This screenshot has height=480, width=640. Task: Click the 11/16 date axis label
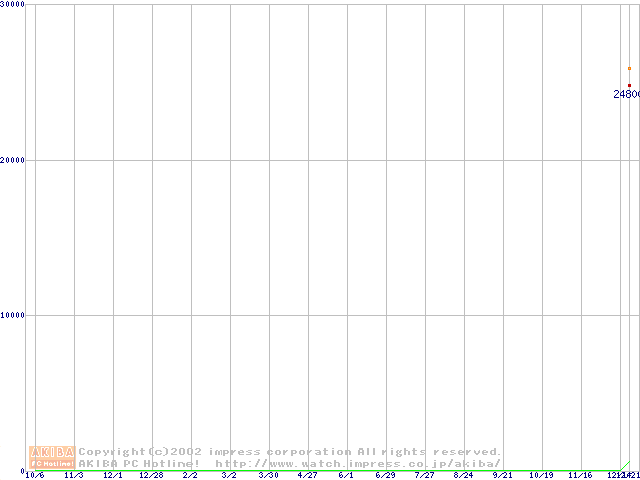pos(580,475)
